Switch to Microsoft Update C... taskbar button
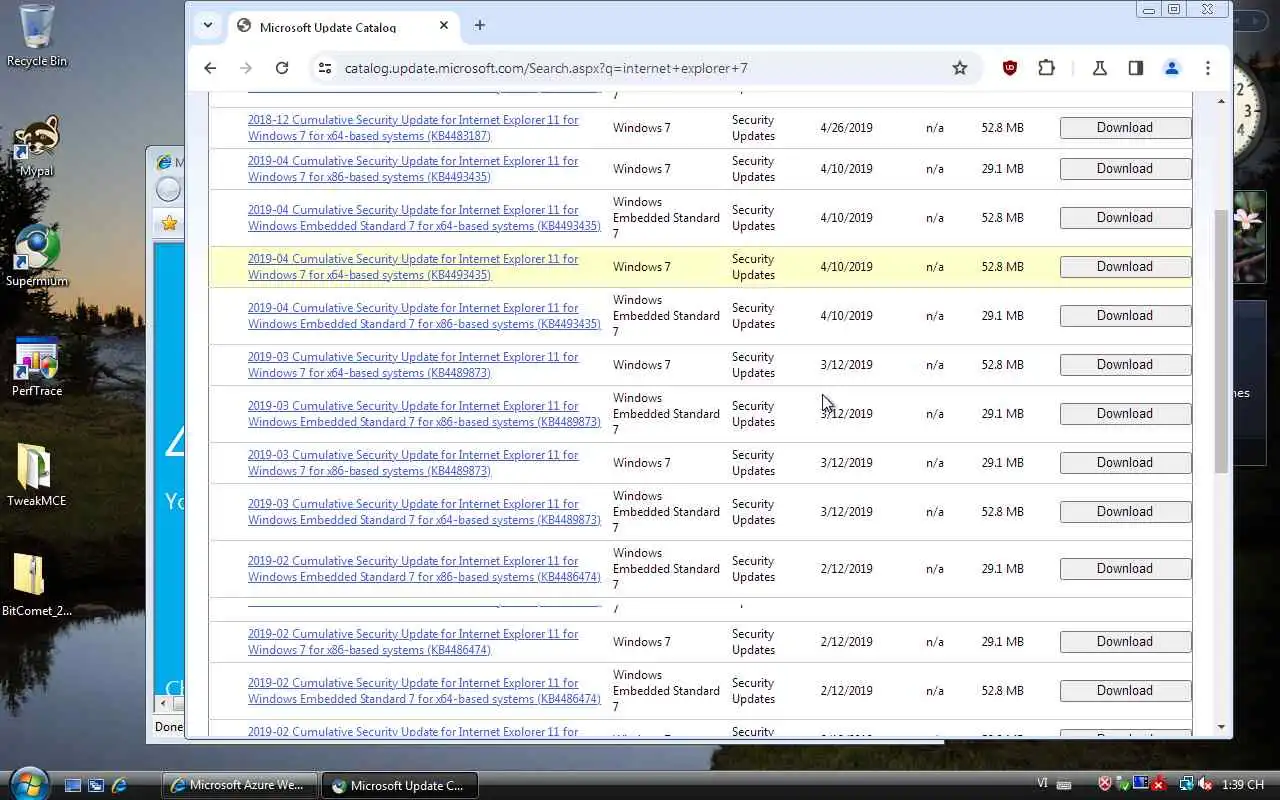The height and width of the screenshot is (800, 1280). (x=401, y=785)
